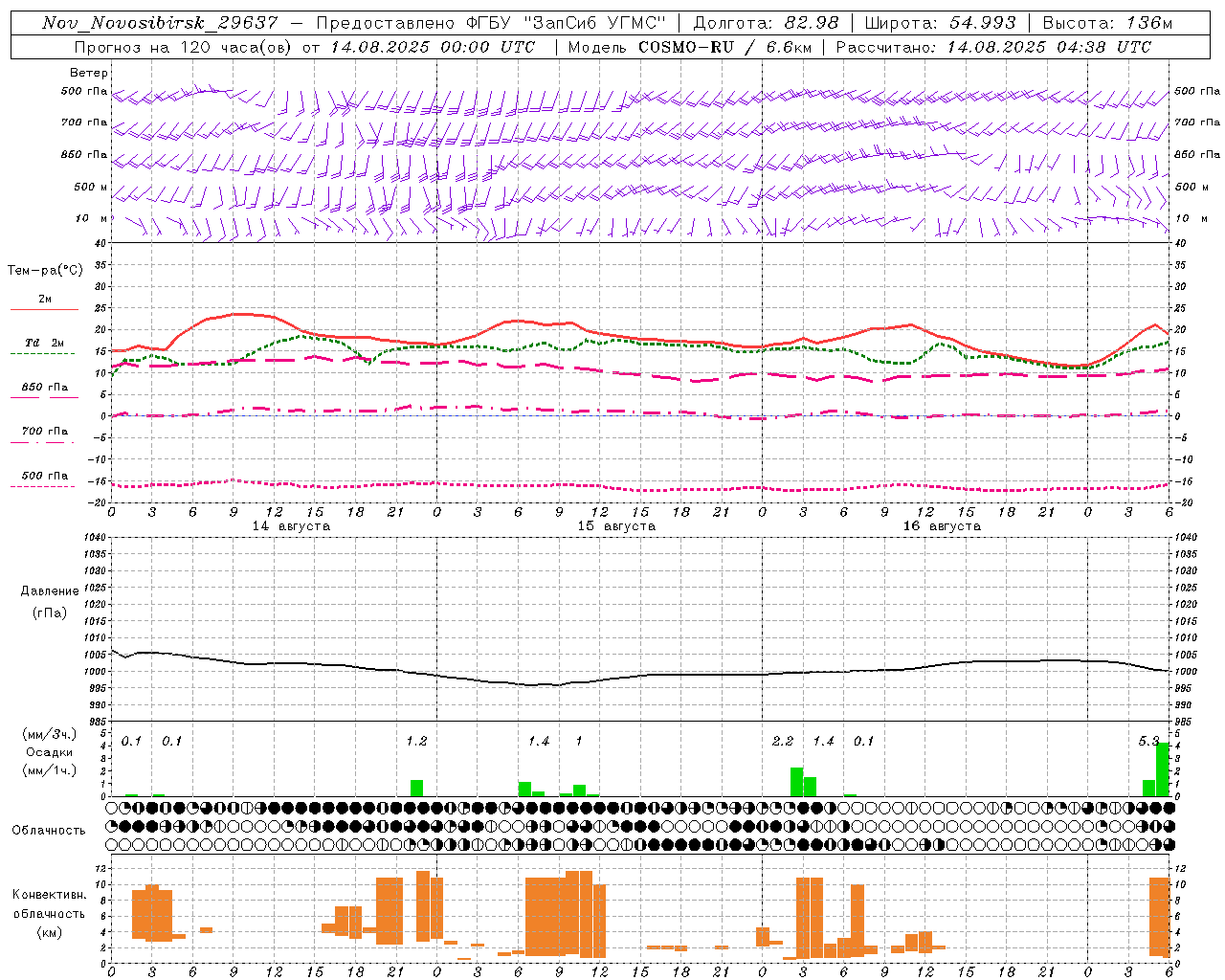Viewport: 1225px width, 980px height.
Task: Click the 14 августа date label
Action: pyautogui.click(x=291, y=526)
